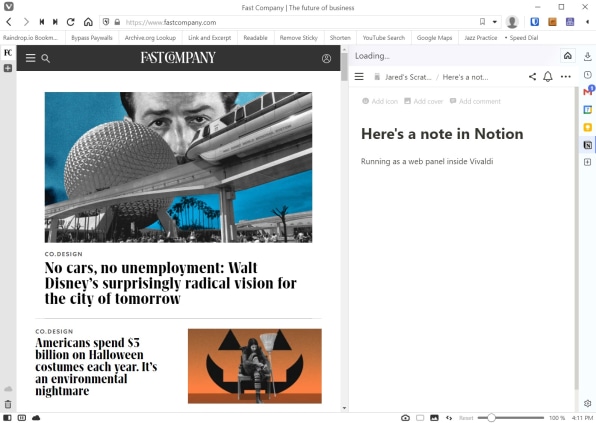Image resolution: width=596 pixels, height=423 pixels.
Task: Open the YouTube Search bookmark
Action: pos(384,38)
